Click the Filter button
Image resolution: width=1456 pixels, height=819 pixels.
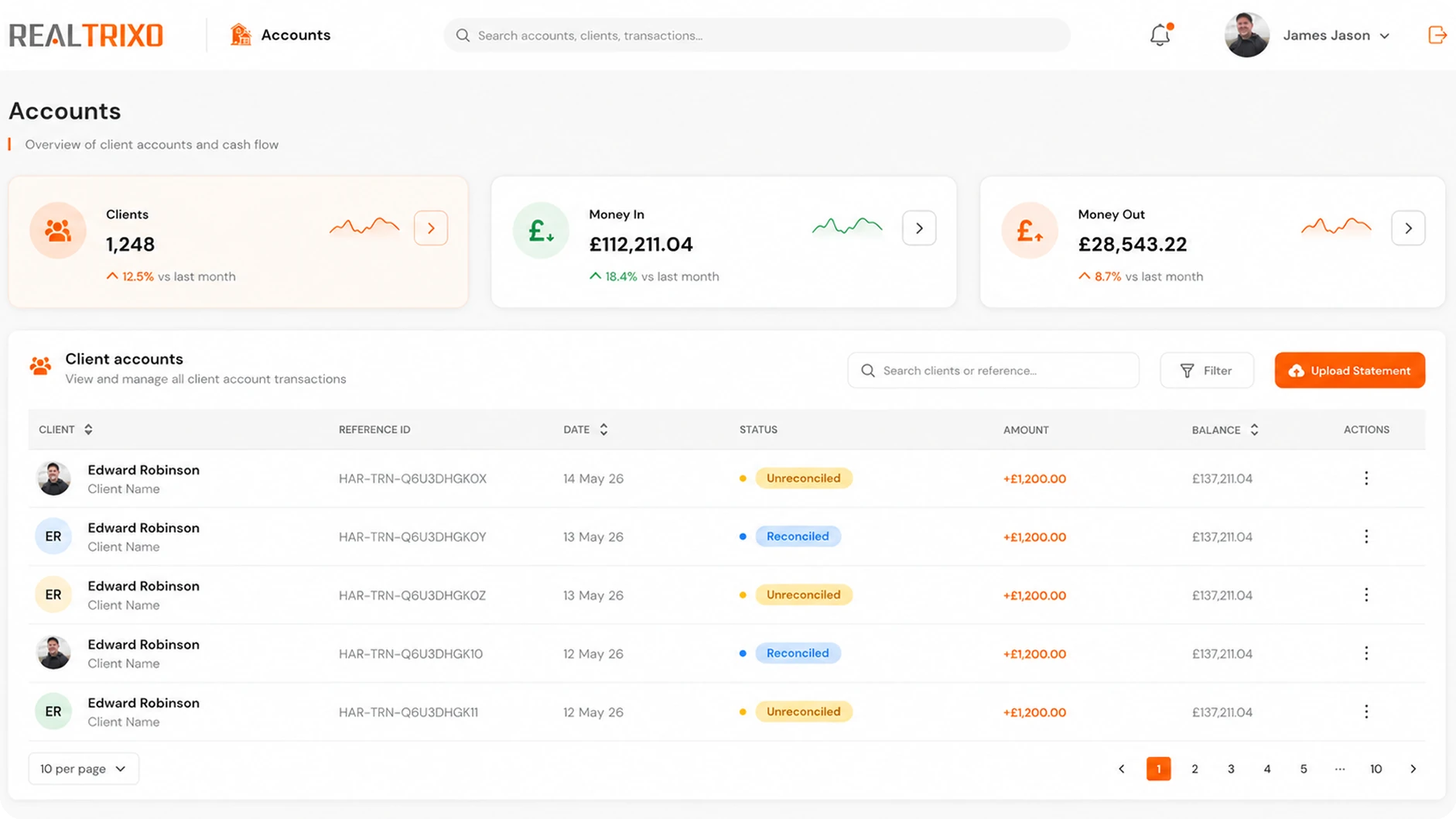[1207, 371]
